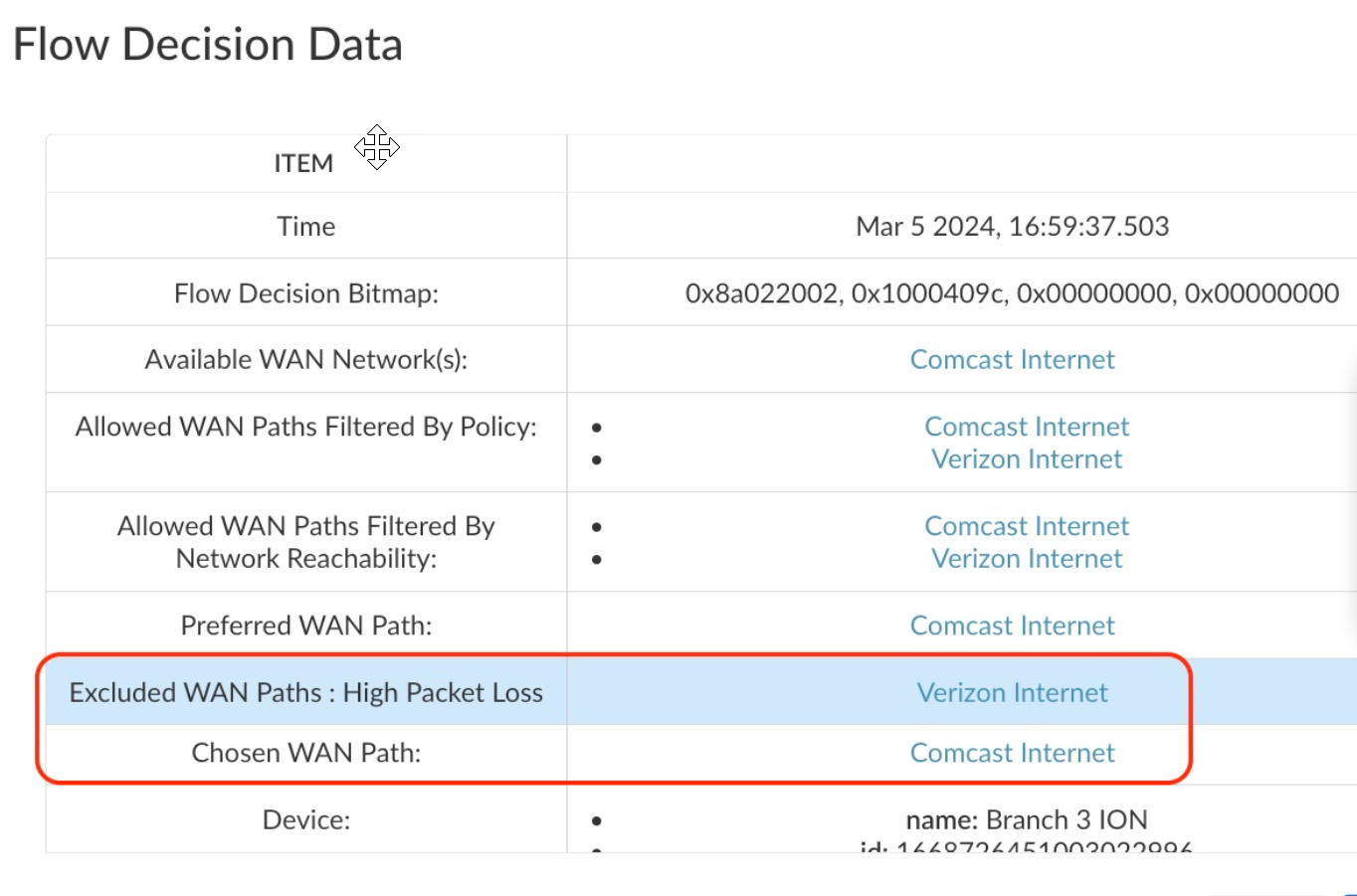
Task: Select the Time row label
Action: (x=305, y=227)
